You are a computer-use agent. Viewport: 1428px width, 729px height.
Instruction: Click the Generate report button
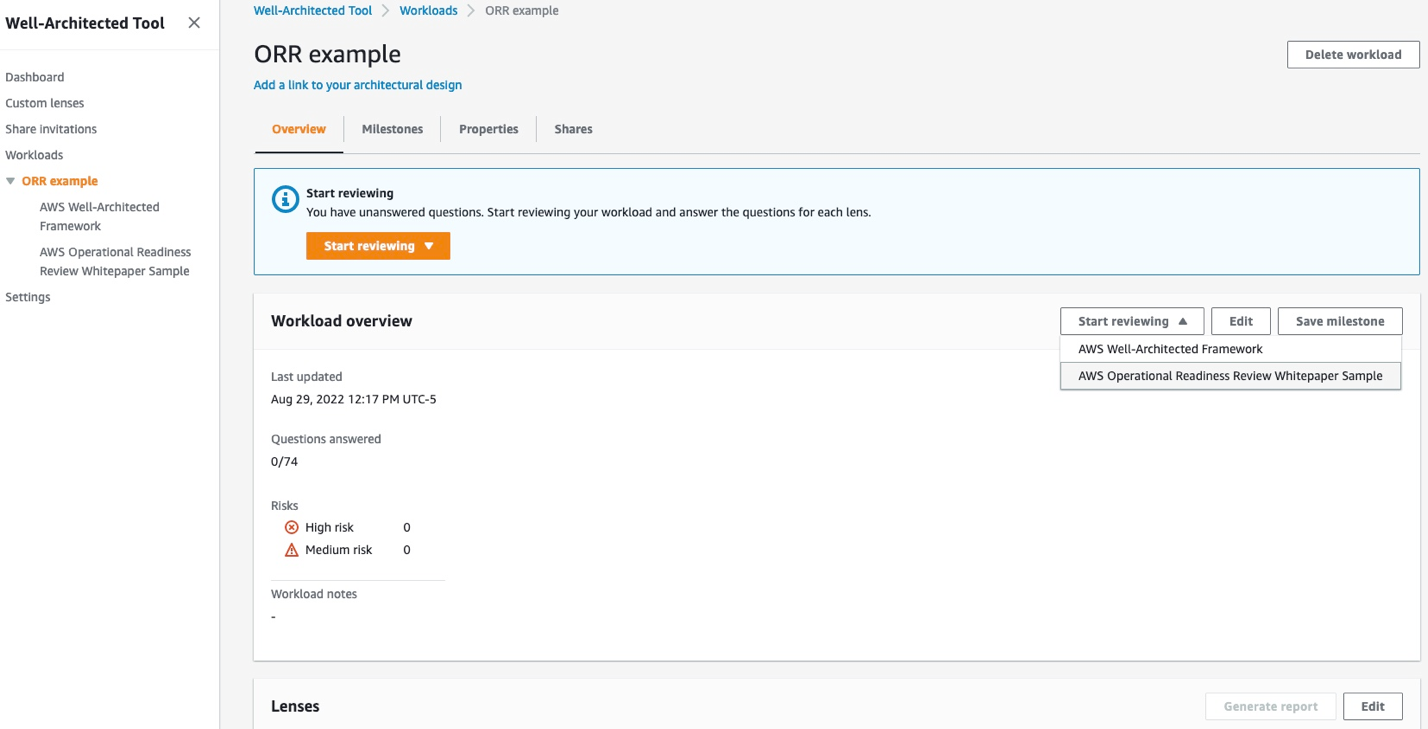coord(1270,706)
